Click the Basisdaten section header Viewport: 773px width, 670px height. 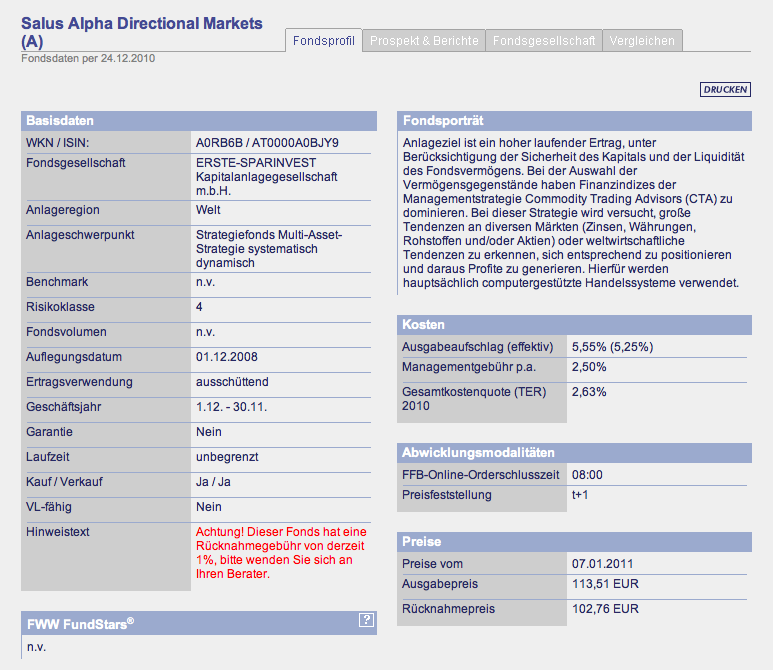click(199, 121)
